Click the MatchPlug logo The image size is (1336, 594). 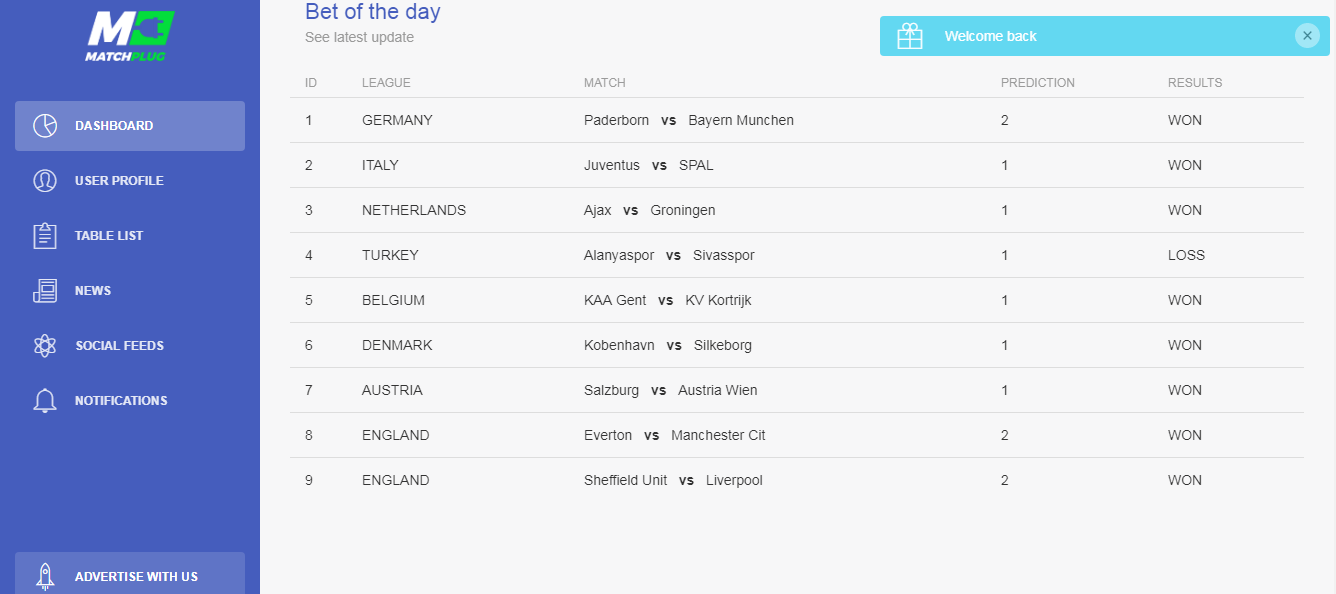130,36
